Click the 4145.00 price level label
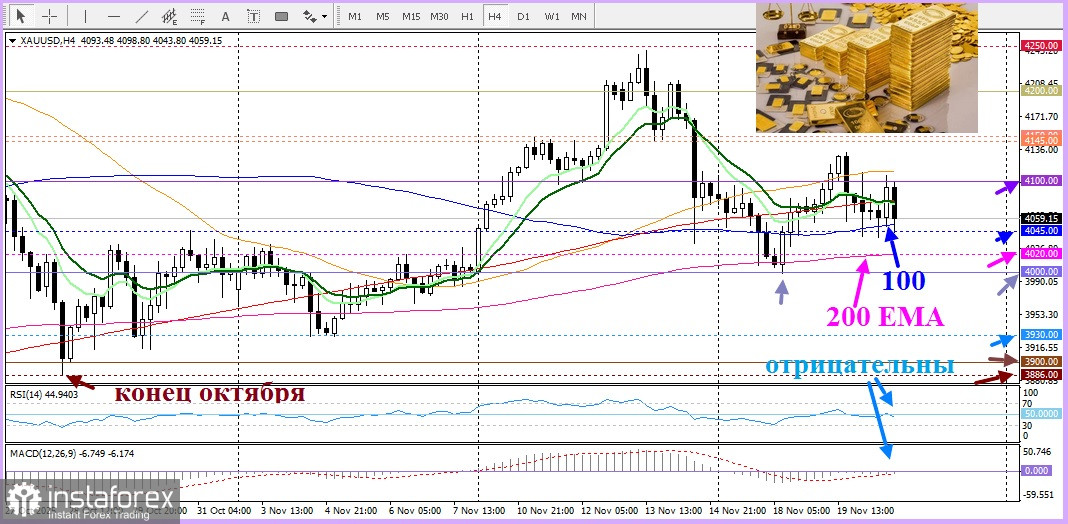The width and height of the screenshot is (1068, 524). (1041, 141)
